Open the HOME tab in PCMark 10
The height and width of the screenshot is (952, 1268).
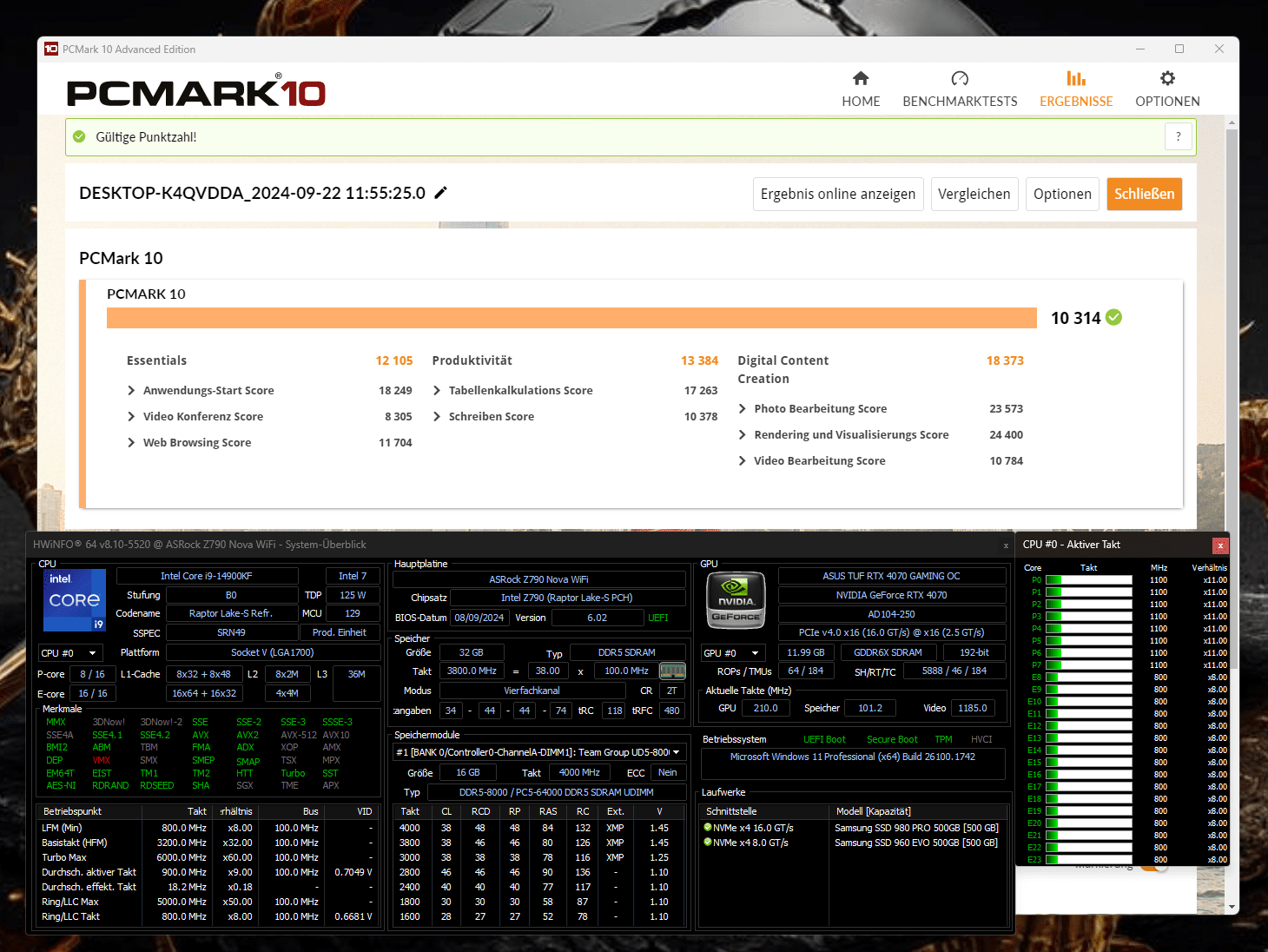click(x=861, y=89)
